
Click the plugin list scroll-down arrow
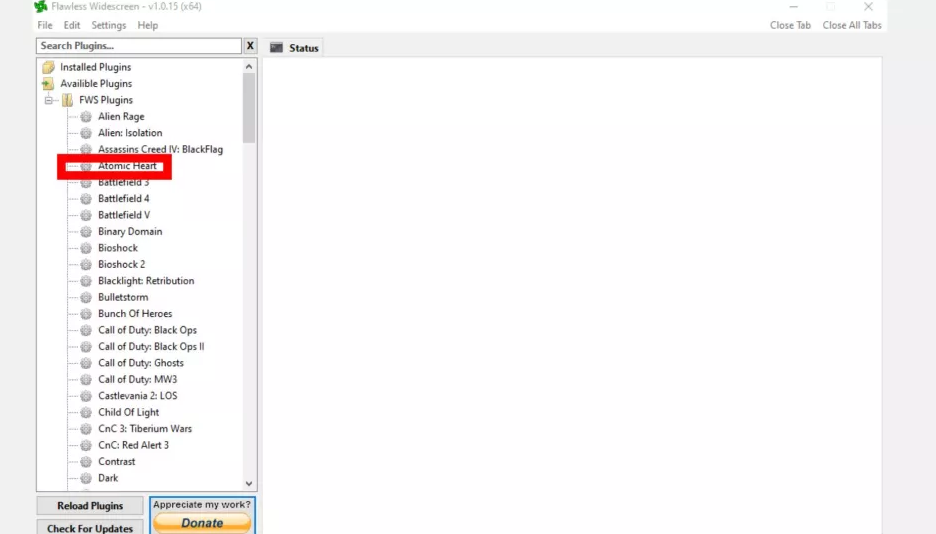(x=249, y=483)
